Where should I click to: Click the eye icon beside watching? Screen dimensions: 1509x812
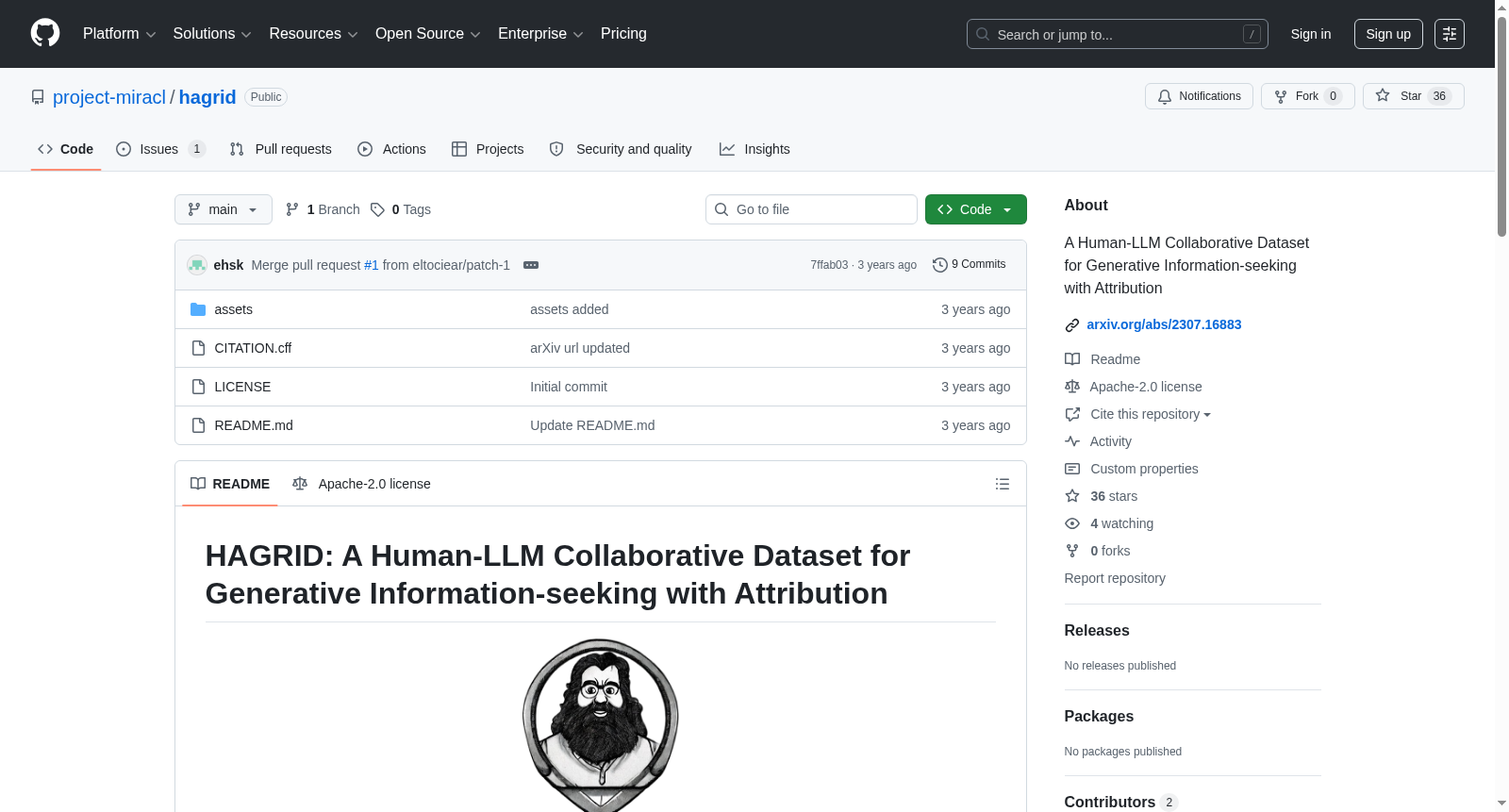pos(1072,523)
